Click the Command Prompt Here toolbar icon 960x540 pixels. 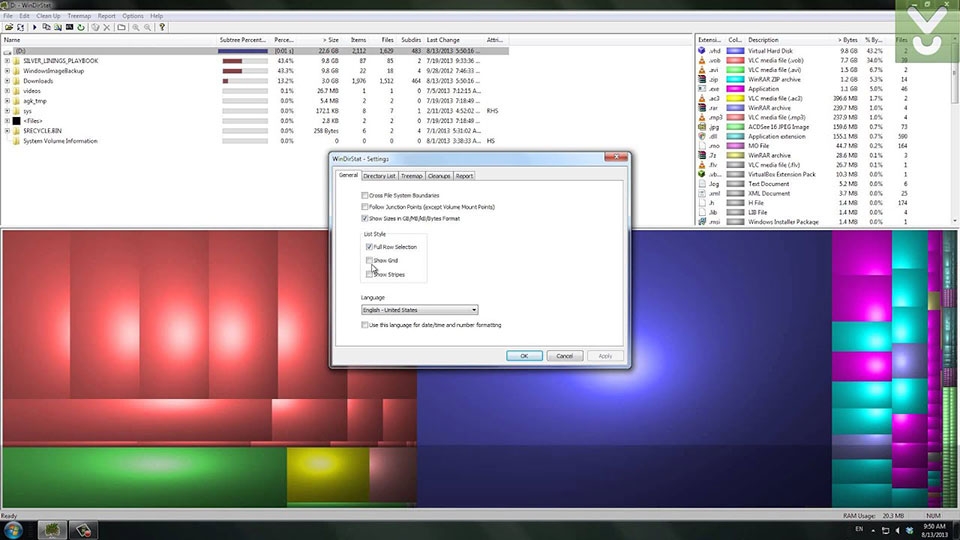(69, 28)
